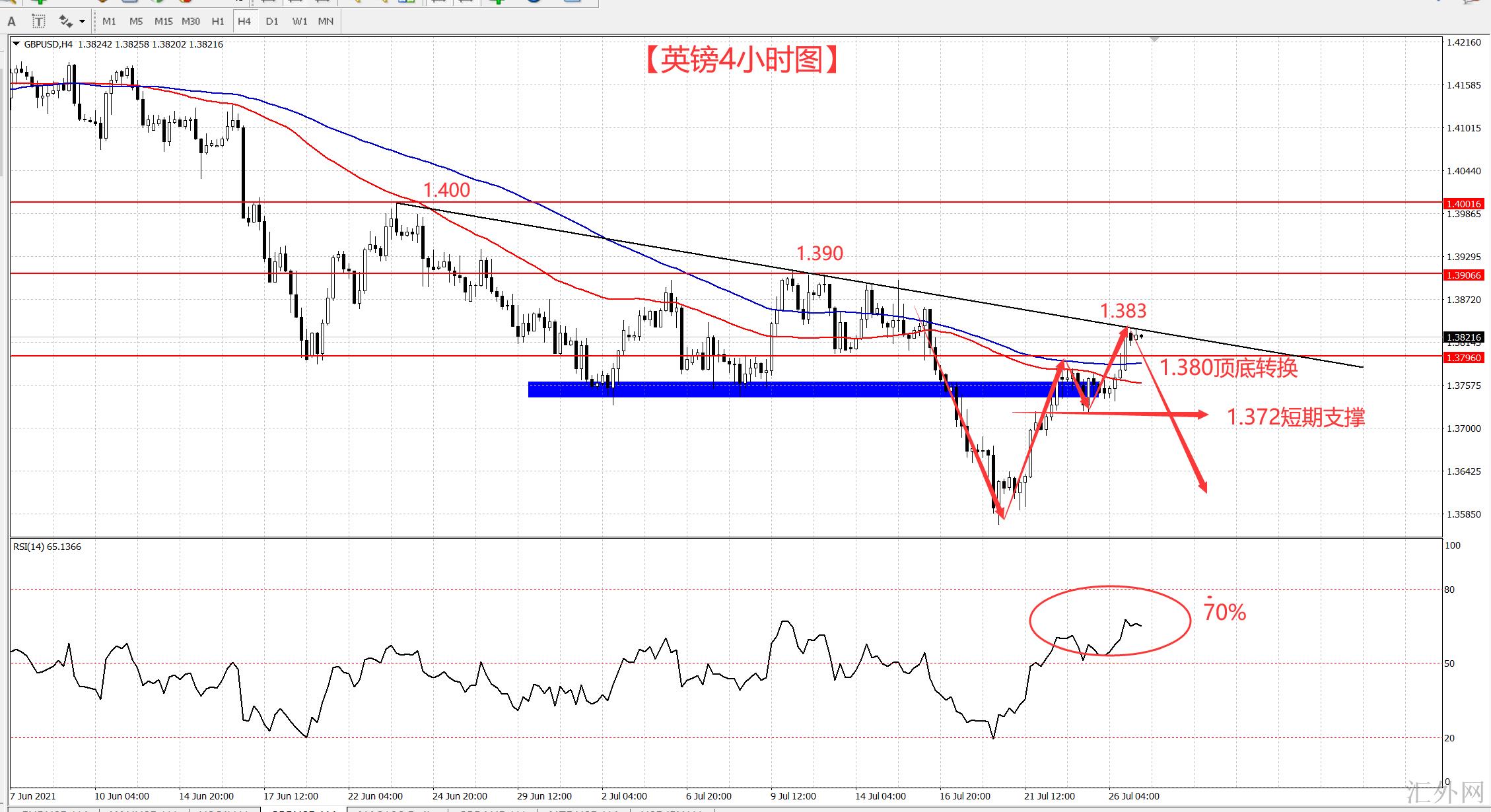Select the text annotation tool 'A'
The height and width of the screenshot is (812, 1491).
click(x=12, y=22)
